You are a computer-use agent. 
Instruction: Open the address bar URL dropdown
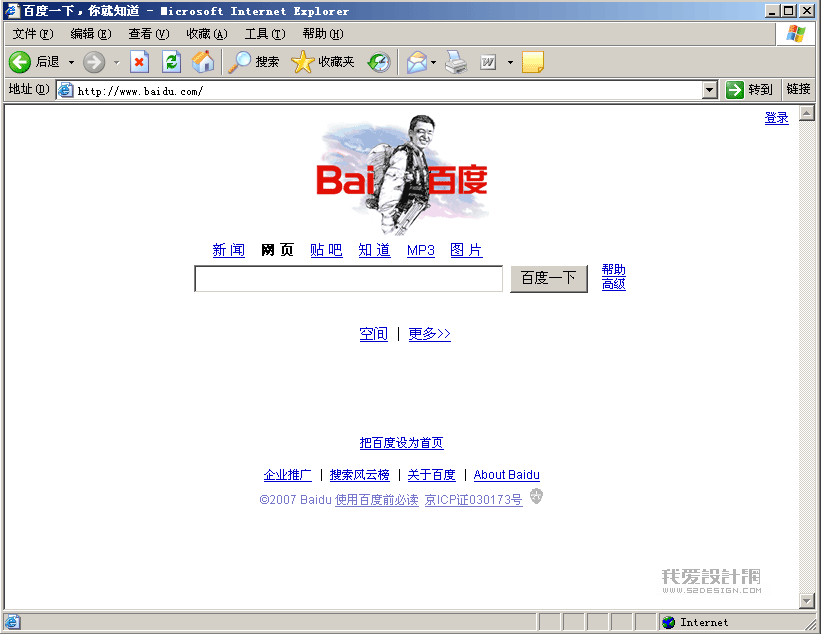[709, 91]
